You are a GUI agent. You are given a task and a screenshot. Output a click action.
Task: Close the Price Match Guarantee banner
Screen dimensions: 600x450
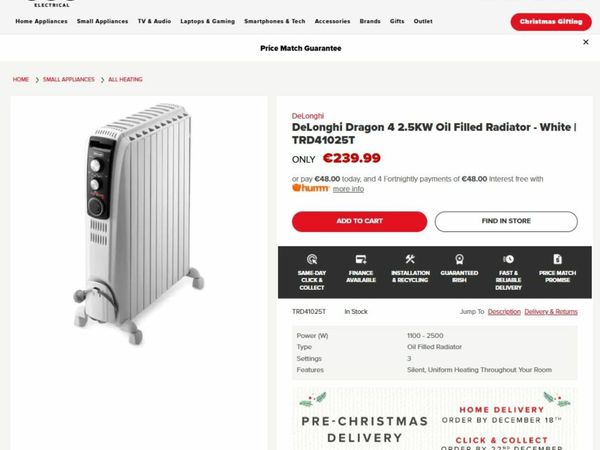pos(585,42)
